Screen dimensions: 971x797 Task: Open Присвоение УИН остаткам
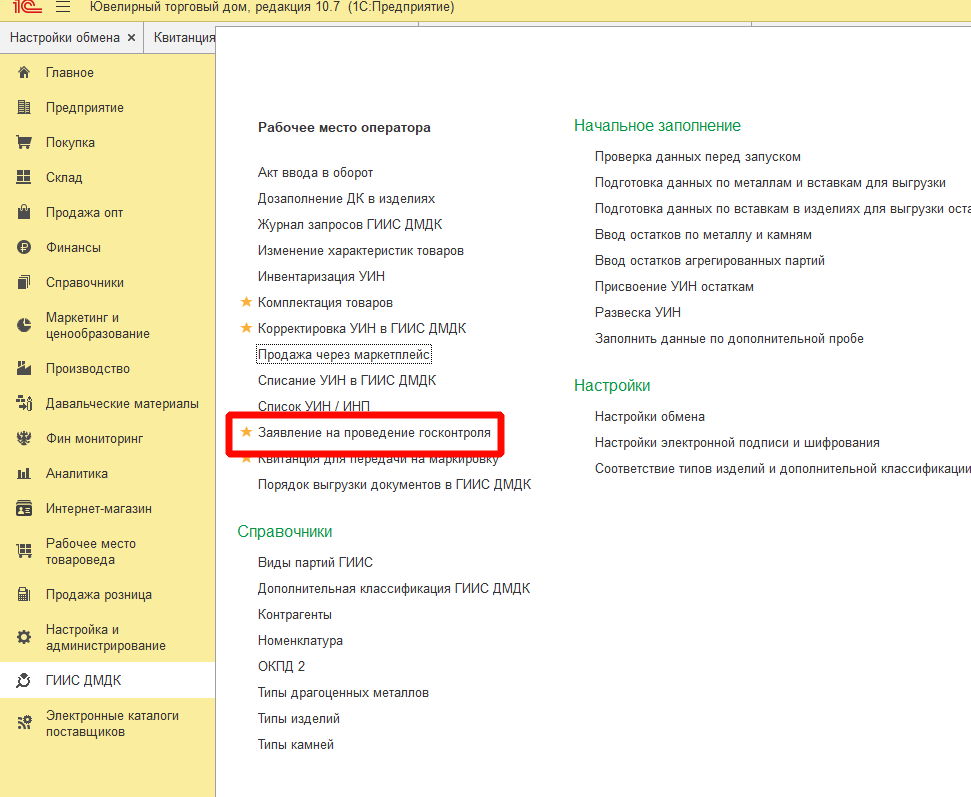[x=674, y=287]
